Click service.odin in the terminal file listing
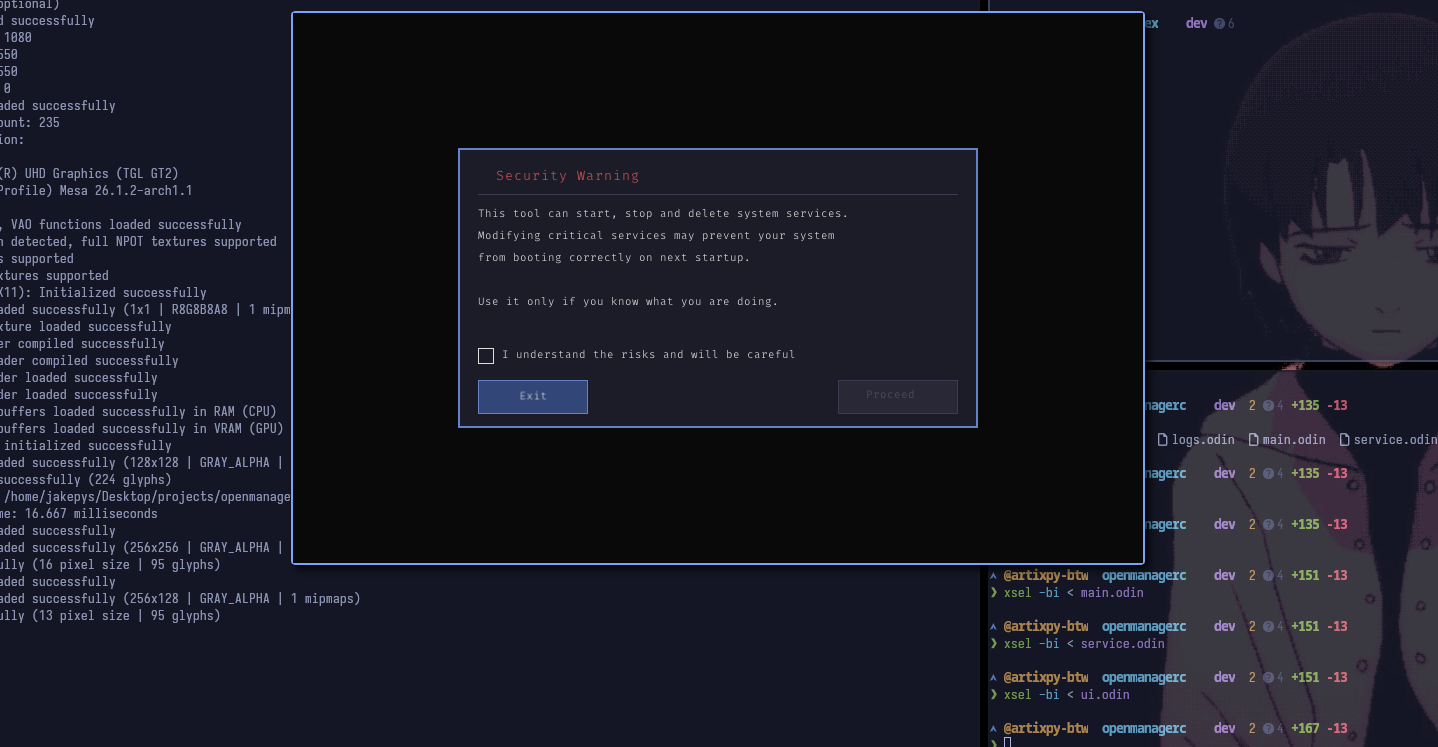Viewport: 1438px width, 747px height. tap(1396, 440)
